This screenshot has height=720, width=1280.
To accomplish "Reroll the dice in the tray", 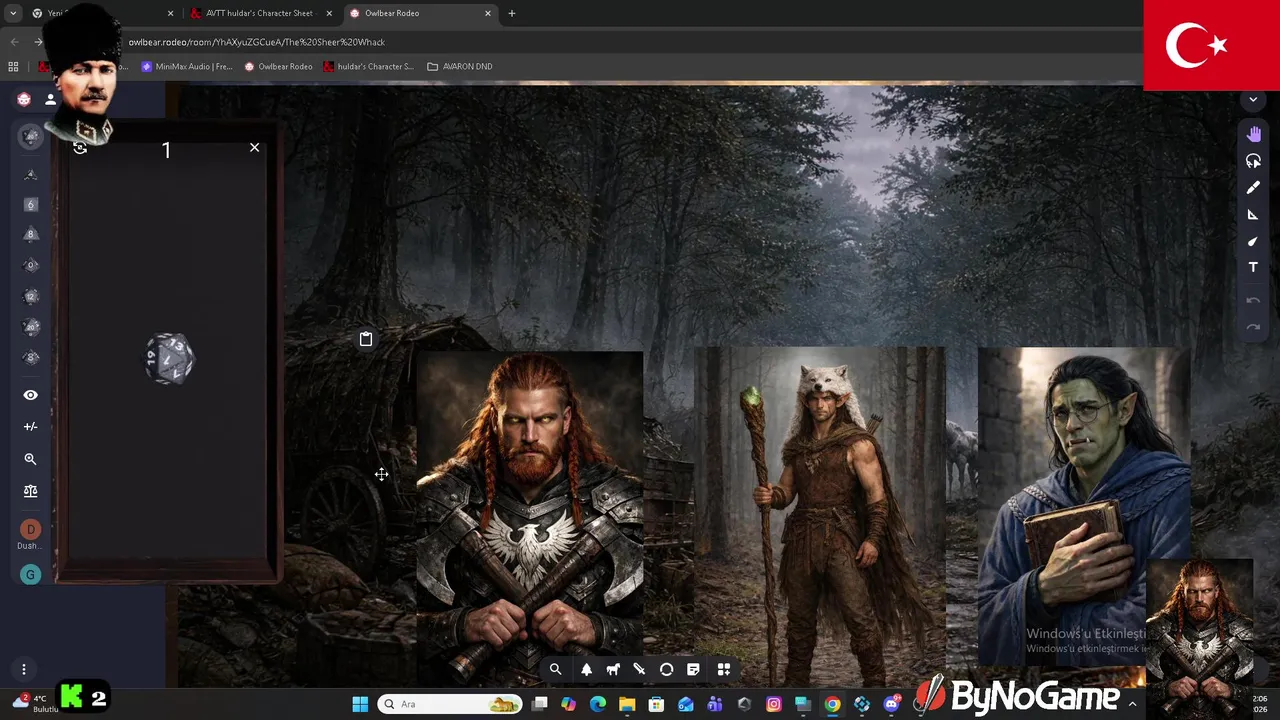I will (x=80, y=147).
